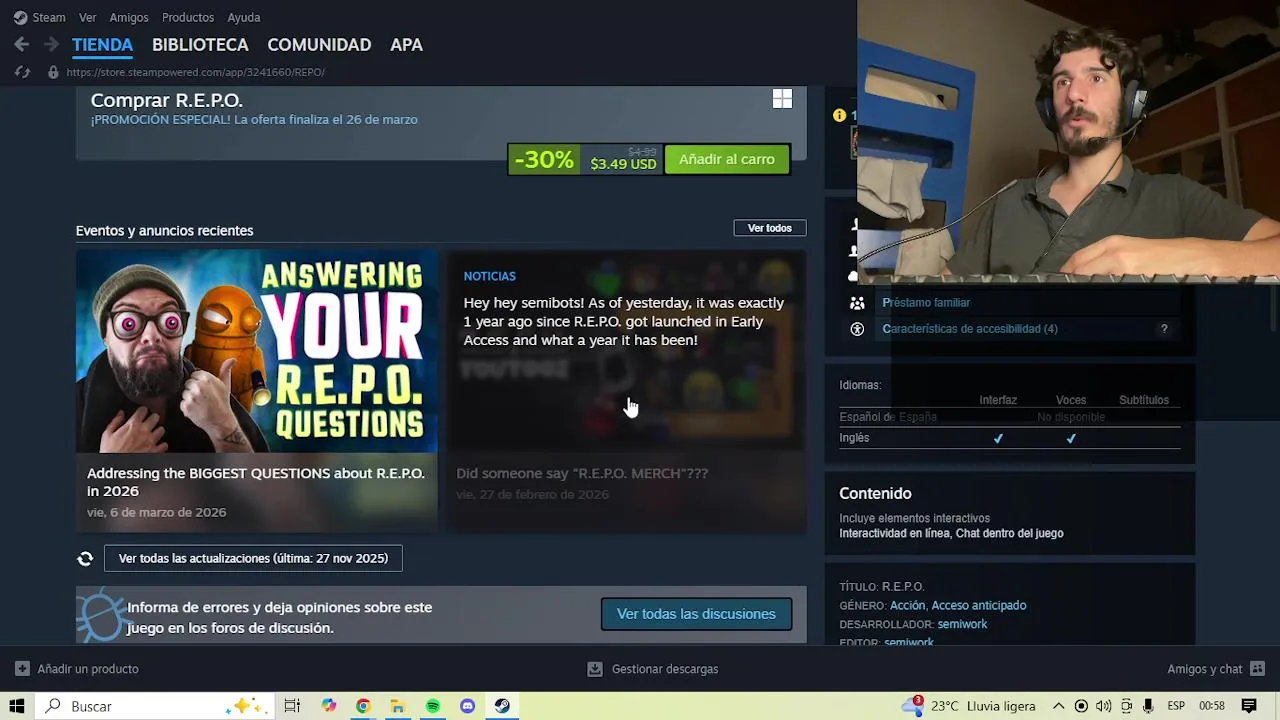Click the 'Comprar R.E.P.O.' heading
Screen dimensions: 1280x720
click(x=167, y=100)
